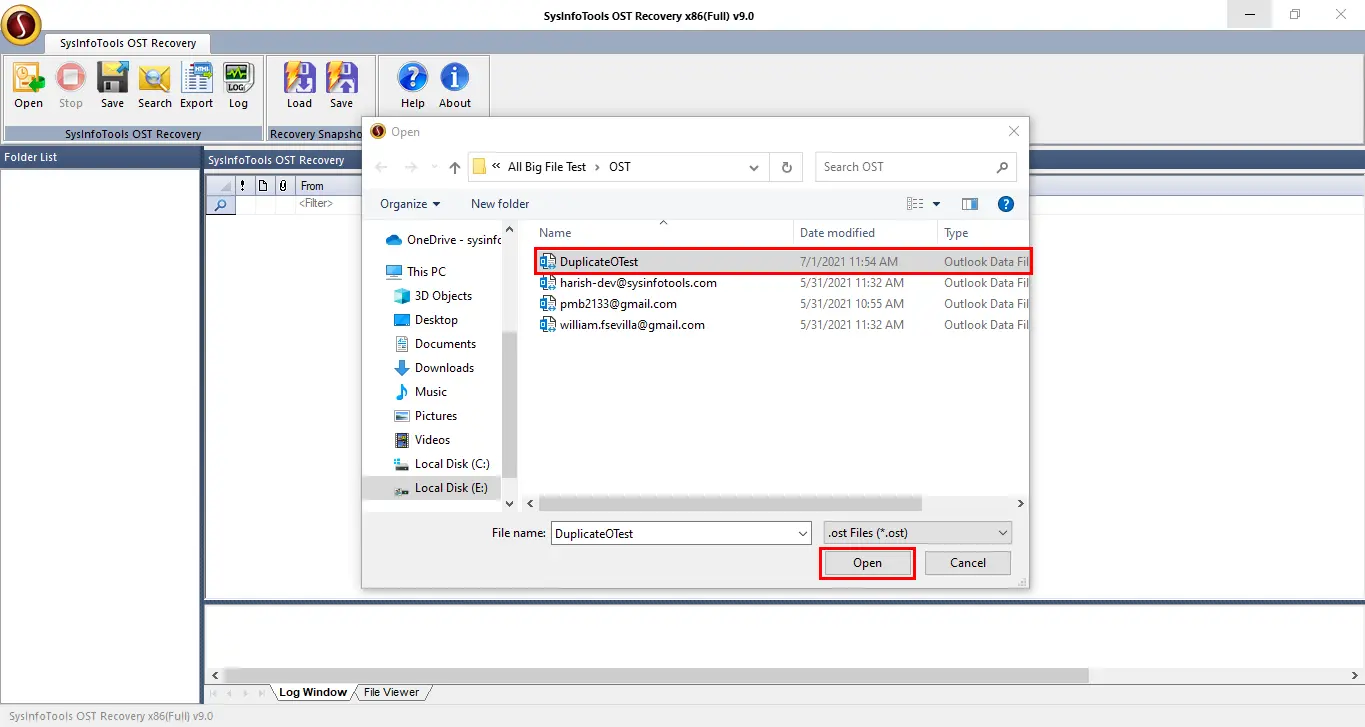Select OneDrive in navigation pane
1365x727 pixels.
click(x=443, y=240)
